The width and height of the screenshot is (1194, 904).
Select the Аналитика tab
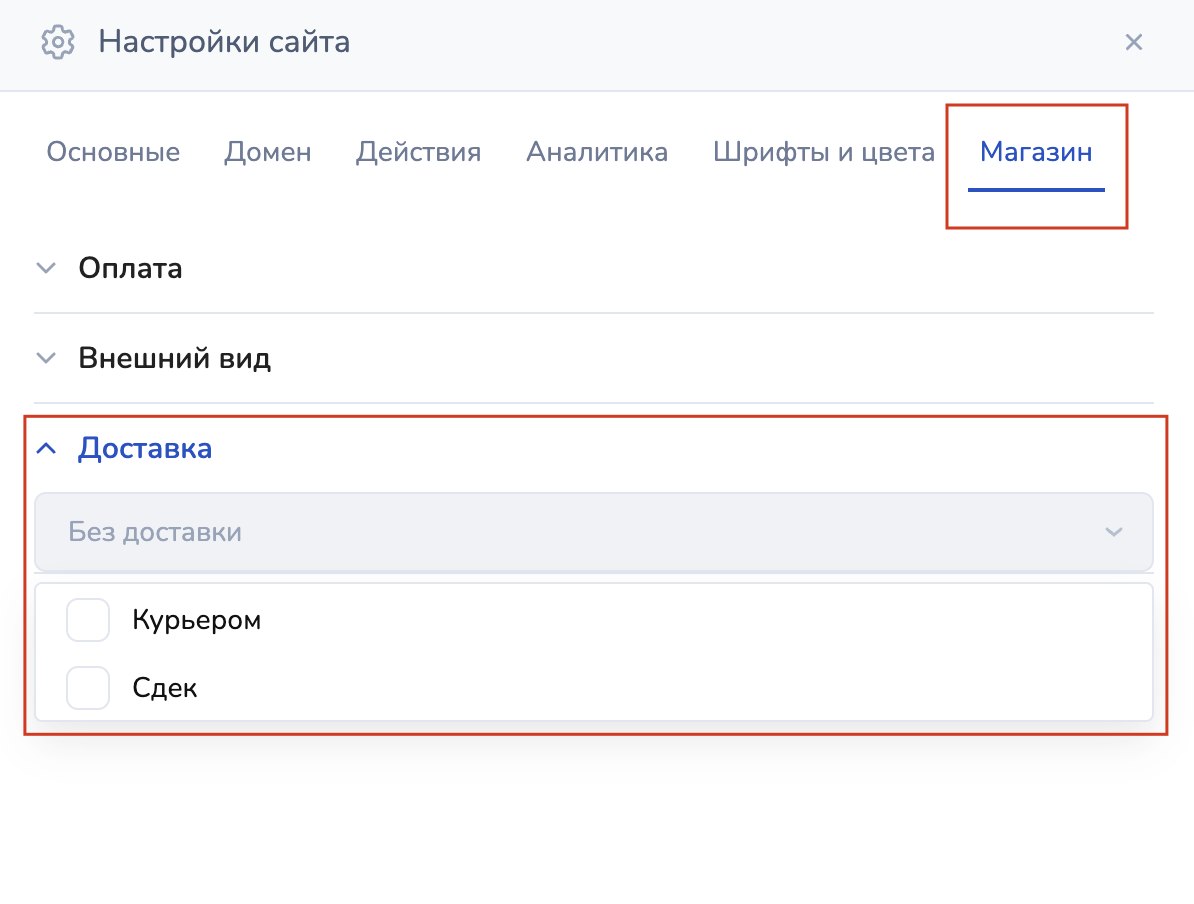(597, 152)
